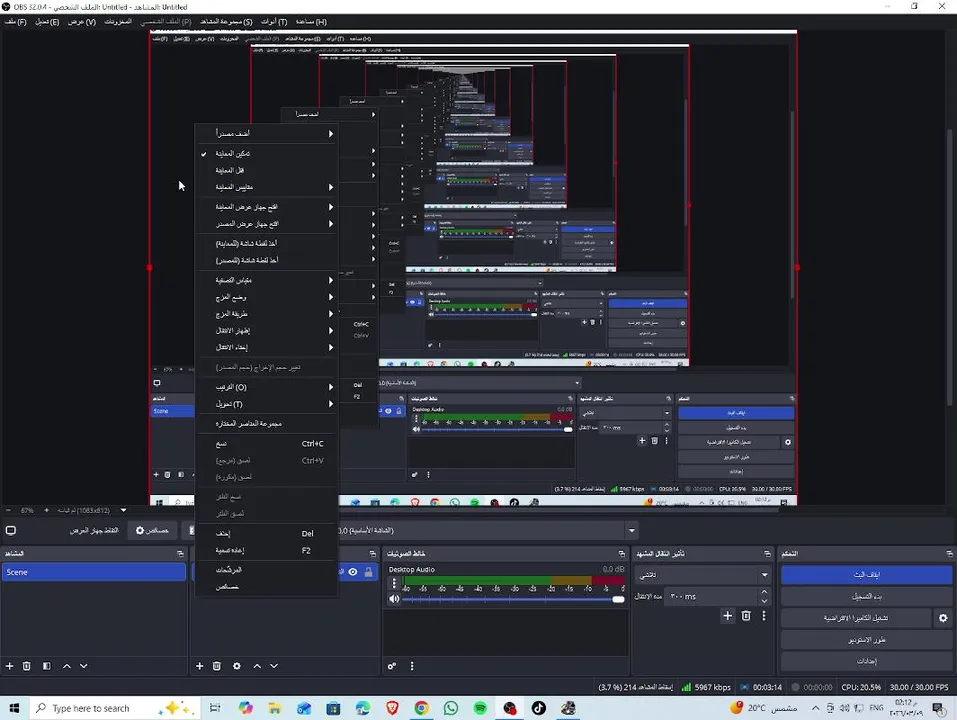Viewport: 957px width, 720px height.
Task: Remove selected scene with trash icon
Action: click(27, 666)
